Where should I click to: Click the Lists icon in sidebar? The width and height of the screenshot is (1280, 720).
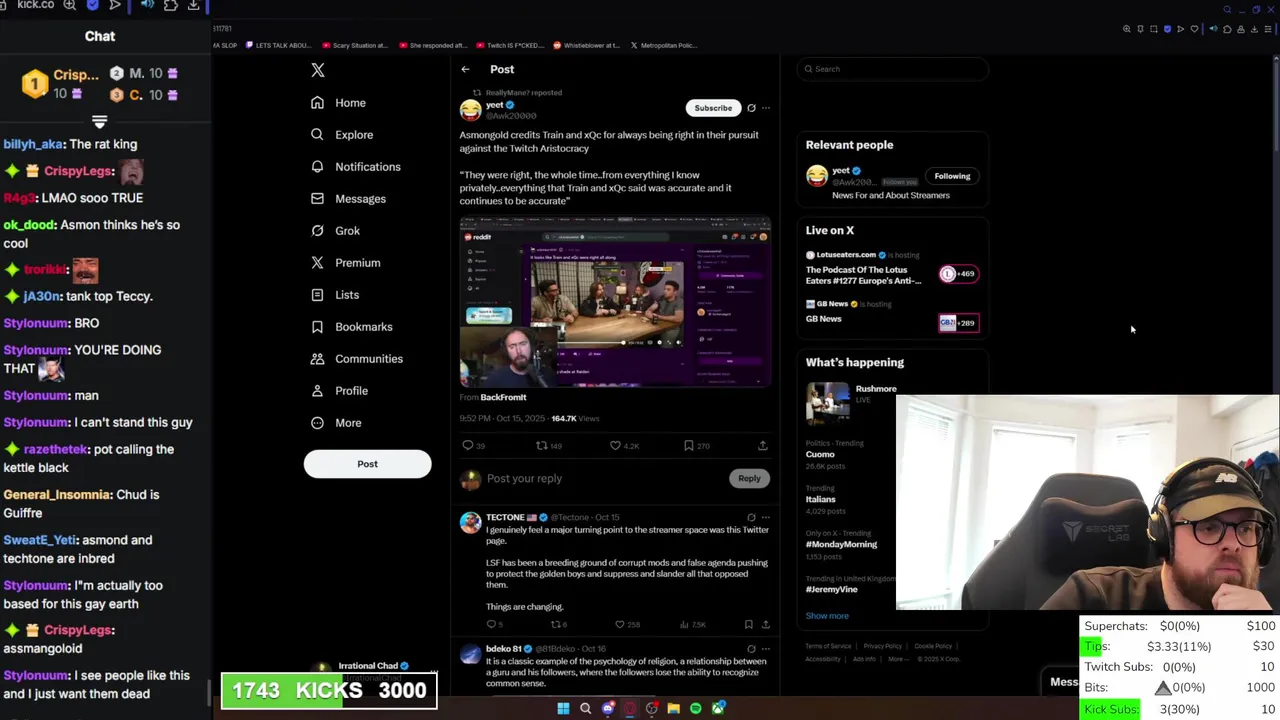coord(317,295)
